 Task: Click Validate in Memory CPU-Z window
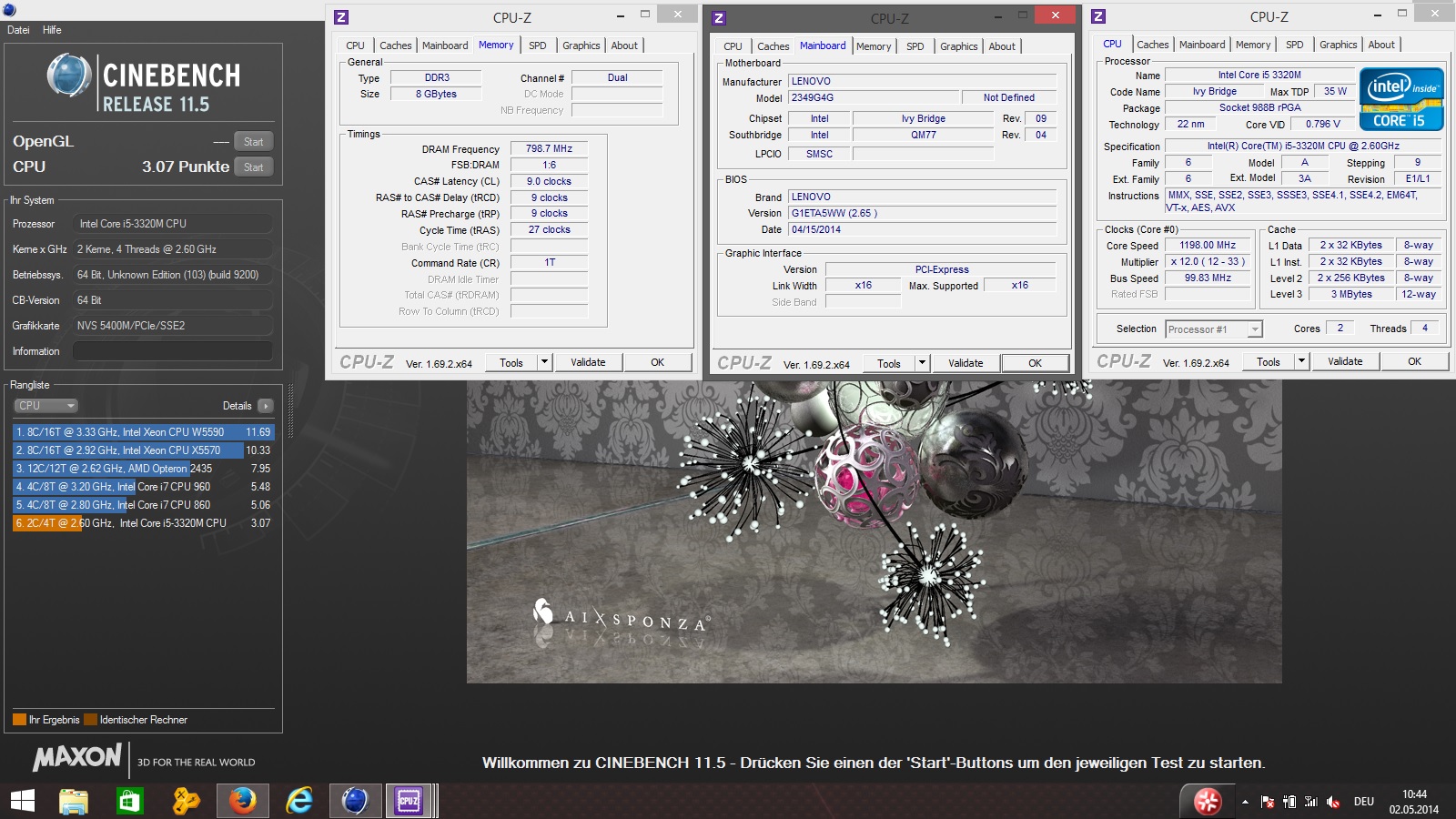coord(588,362)
